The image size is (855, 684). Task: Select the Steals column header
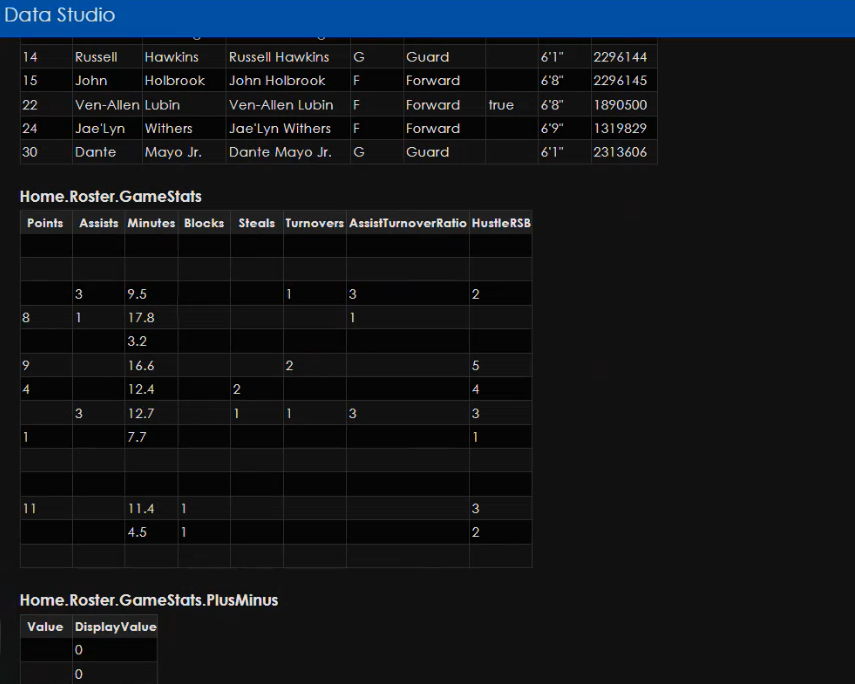257,223
